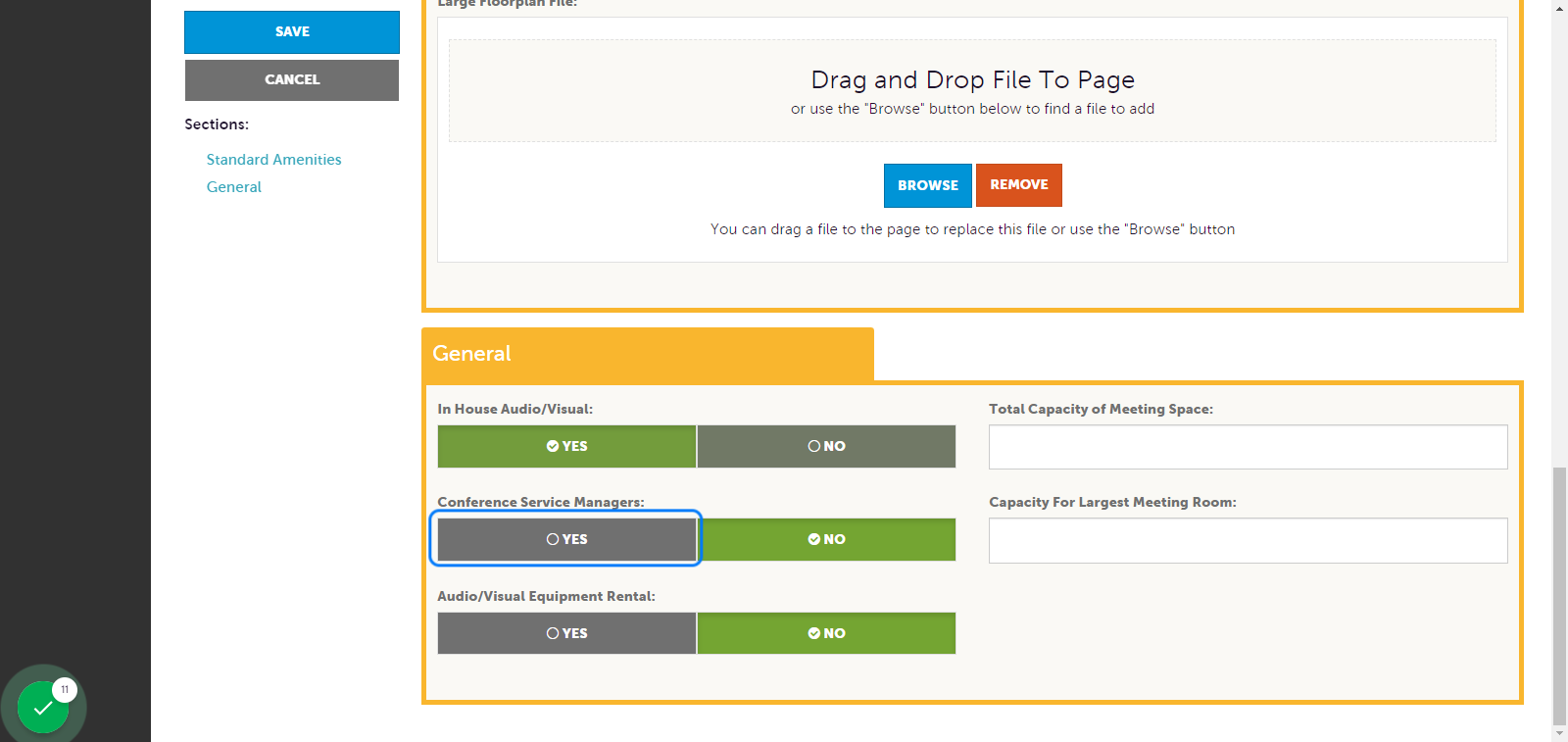Select NO for In House Audio/Visual
This screenshot has height=742, width=1568.
[x=826, y=446]
